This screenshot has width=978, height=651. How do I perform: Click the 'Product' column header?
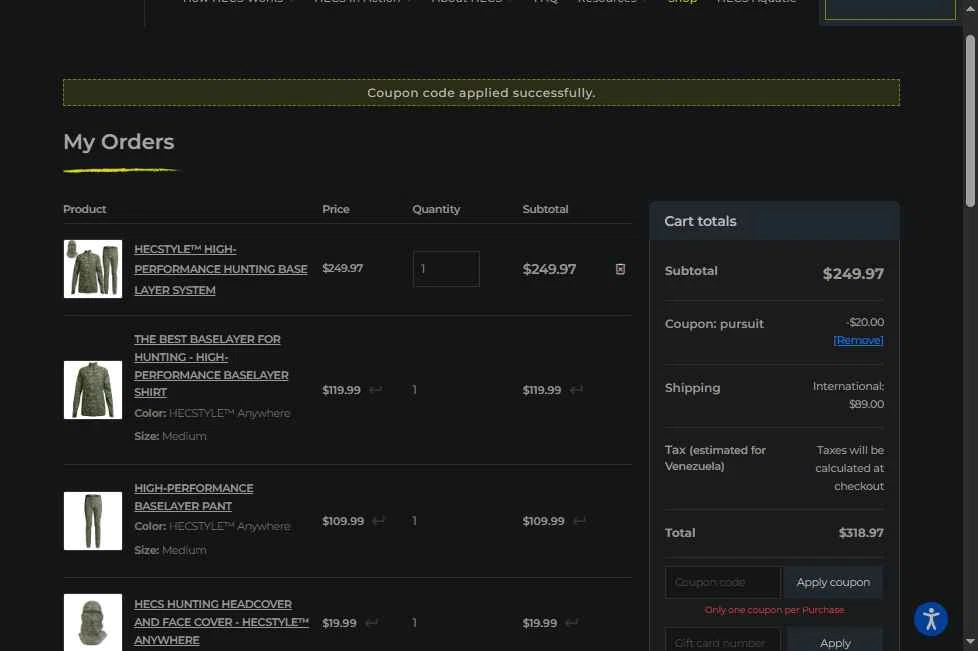pos(84,209)
